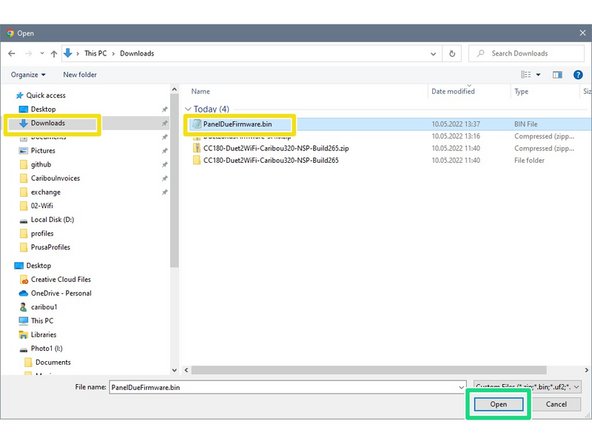This screenshot has width=592, height=444.
Task: Open Documents folder under Photo1 drive
Action: tap(53, 362)
